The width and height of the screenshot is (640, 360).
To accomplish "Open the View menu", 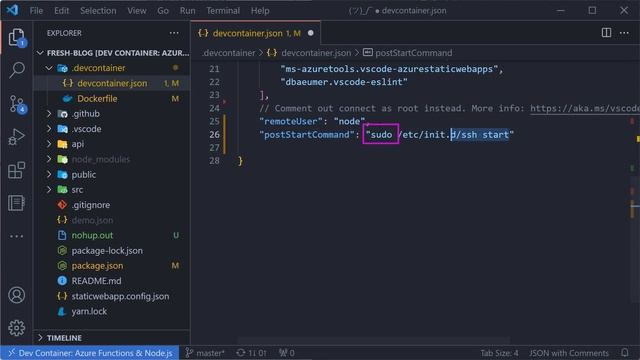I will [137, 11].
